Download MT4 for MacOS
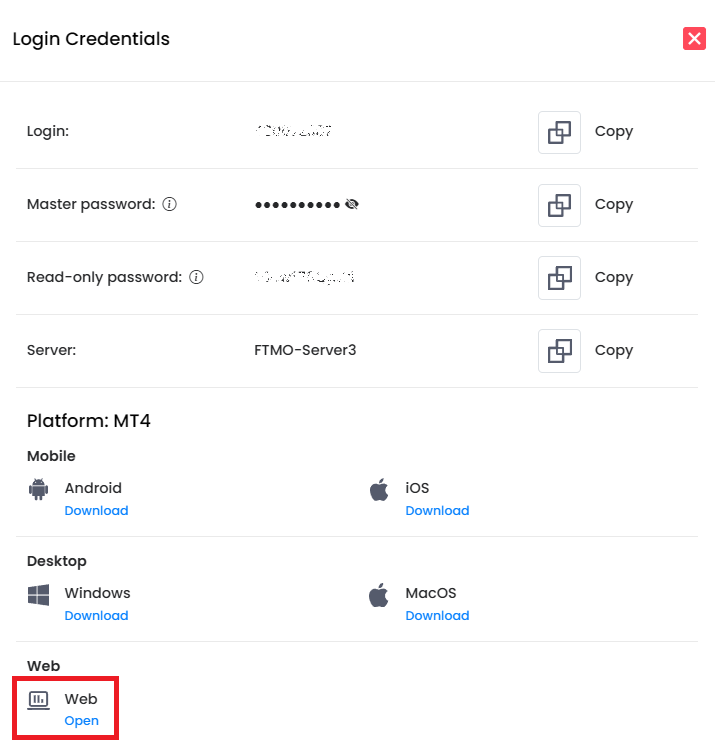Viewport: 715px width, 745px height. click(437, 616)
